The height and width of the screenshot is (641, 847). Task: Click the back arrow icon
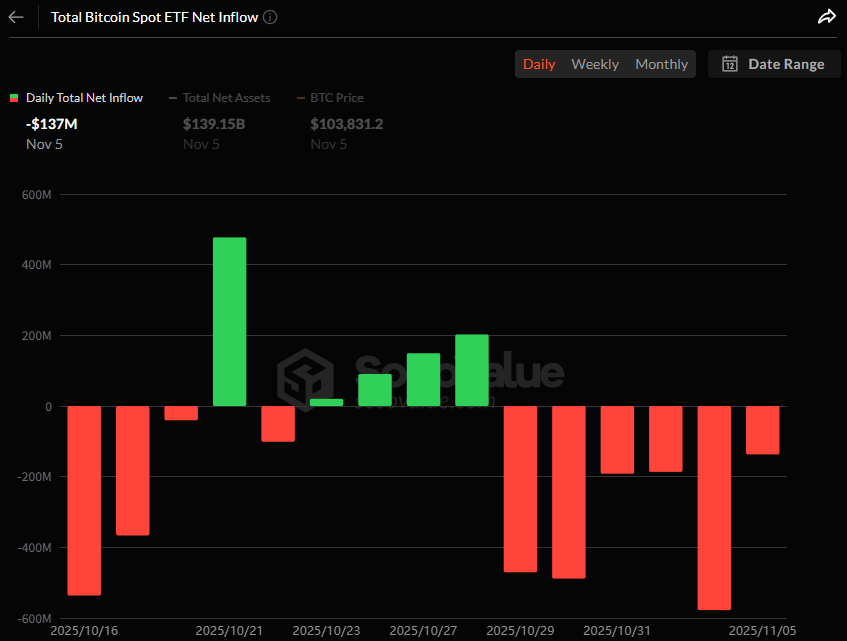(16, 17)
